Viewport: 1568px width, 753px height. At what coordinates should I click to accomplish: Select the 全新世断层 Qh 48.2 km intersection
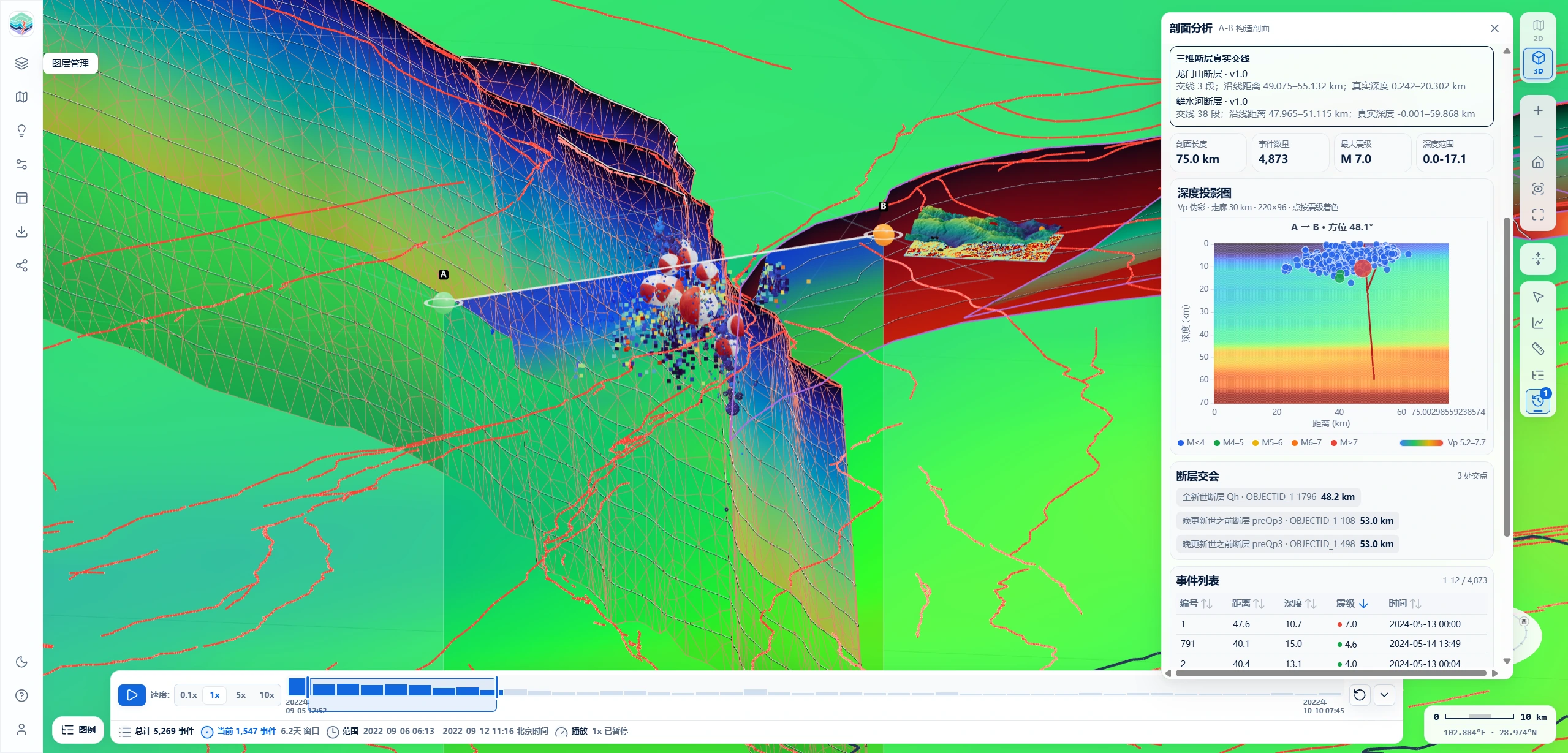pos(1268,497)
